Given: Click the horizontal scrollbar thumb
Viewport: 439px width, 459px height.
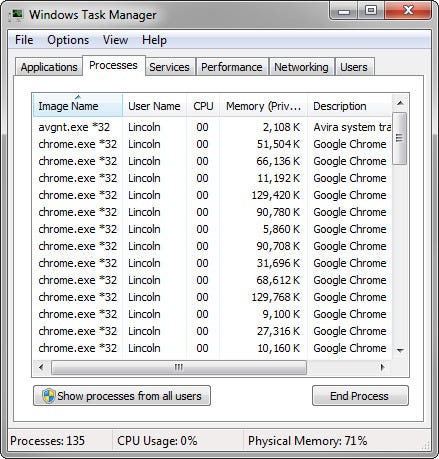Looking at the screenshot, I should pyautogui.click(x=179, y=367).
